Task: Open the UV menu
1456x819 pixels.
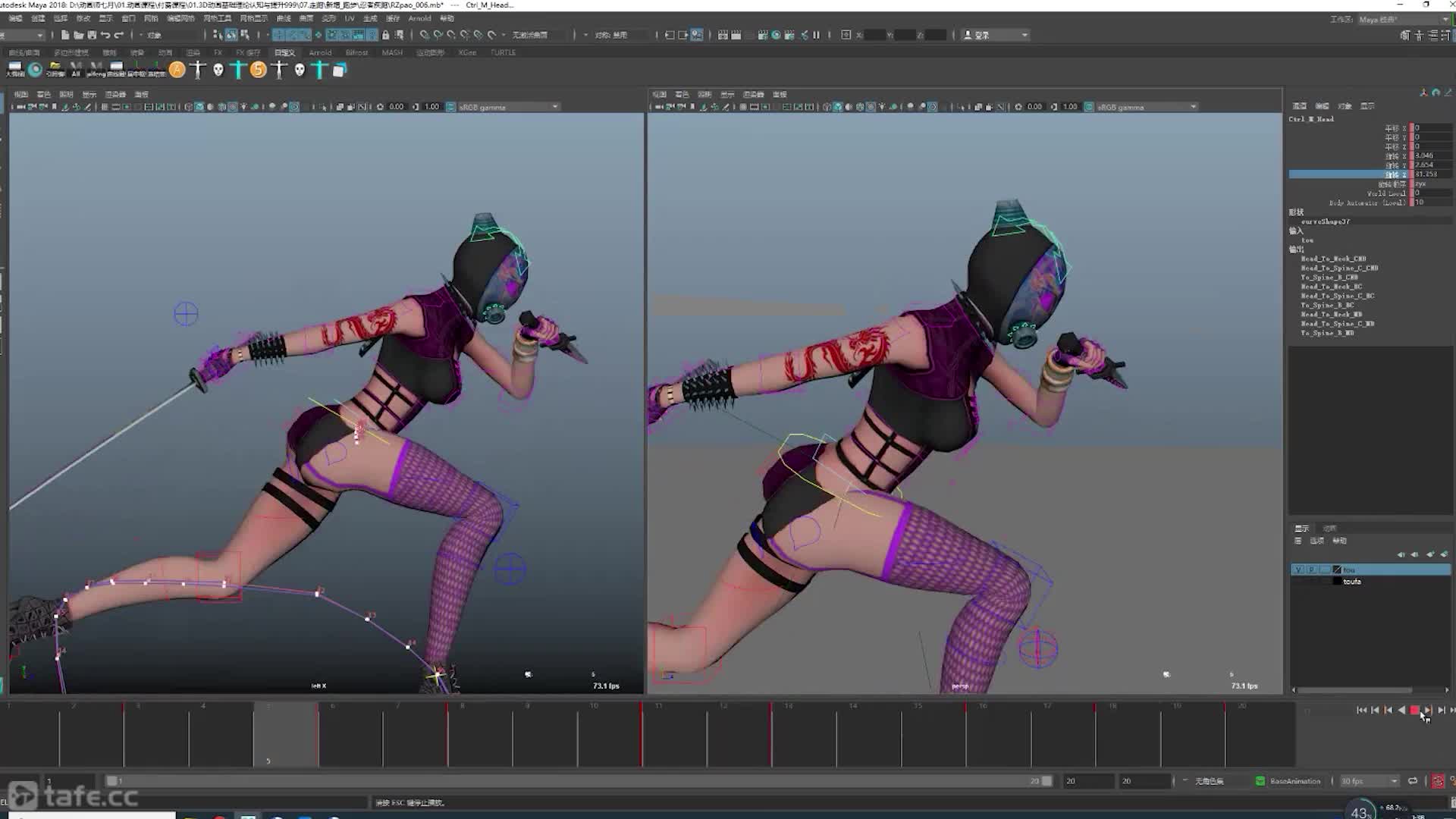Action: pyautogui.click(x=349, y=18)
